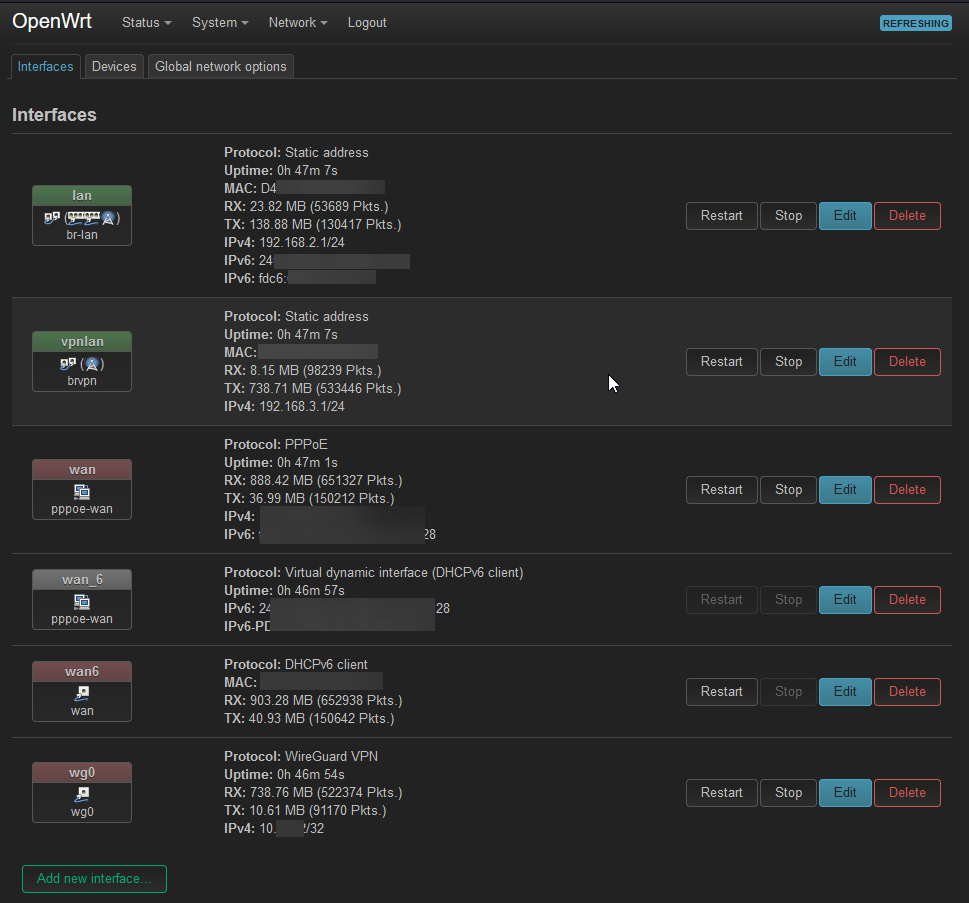Image resolution: width=969 pixels, height=903 pixels.
Task: Click the lan interface bridge device icon
Action: coord(51,218)
